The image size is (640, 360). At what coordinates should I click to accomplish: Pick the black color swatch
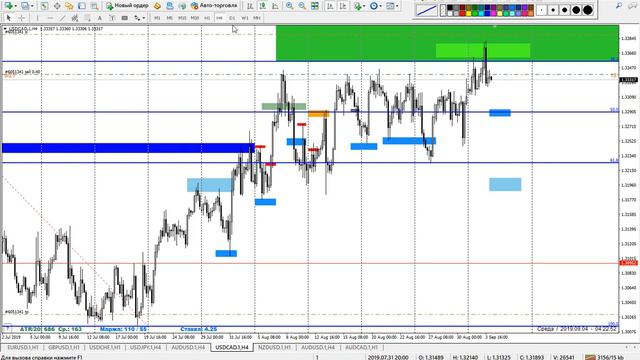point(450,7)
